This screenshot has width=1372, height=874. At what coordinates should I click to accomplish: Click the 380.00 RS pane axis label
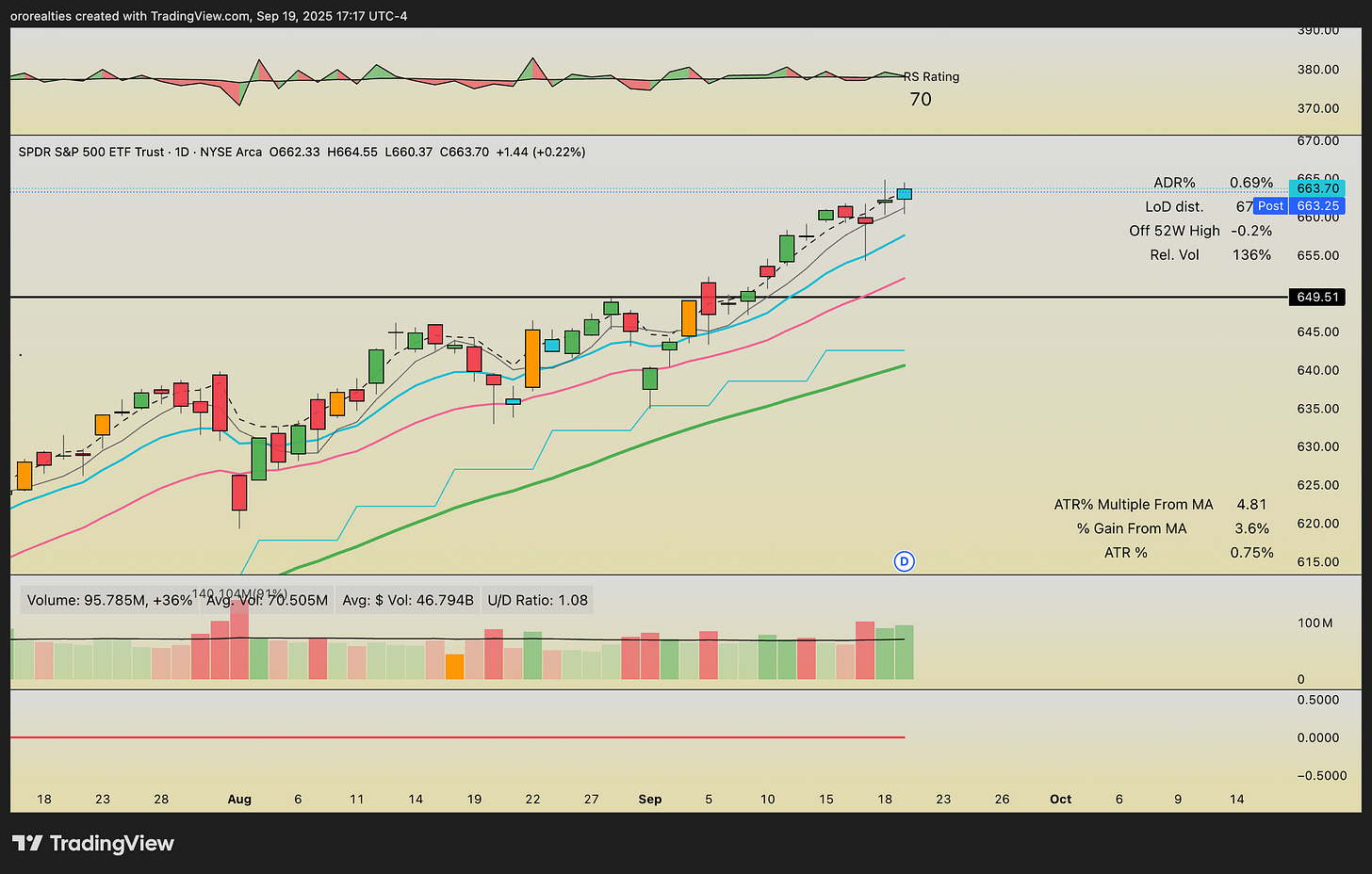(x=1318, y=69)
